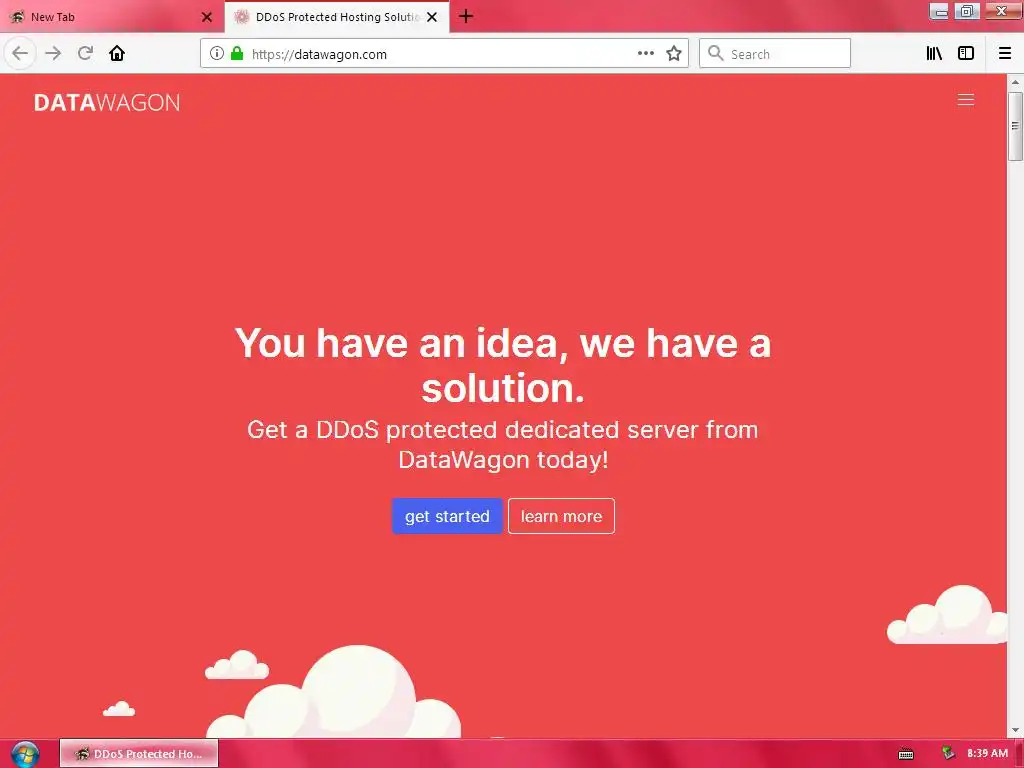Click the "You have an idea, we have a solution." heading
This screenshot has height=768, width=1024.
(x=503, y=366)
